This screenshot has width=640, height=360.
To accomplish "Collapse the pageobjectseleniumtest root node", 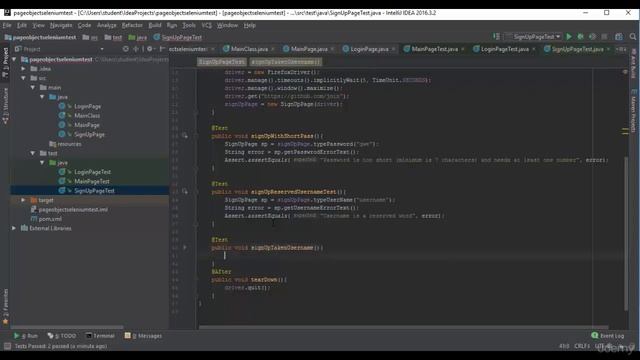I will click(x=14, y=60).
